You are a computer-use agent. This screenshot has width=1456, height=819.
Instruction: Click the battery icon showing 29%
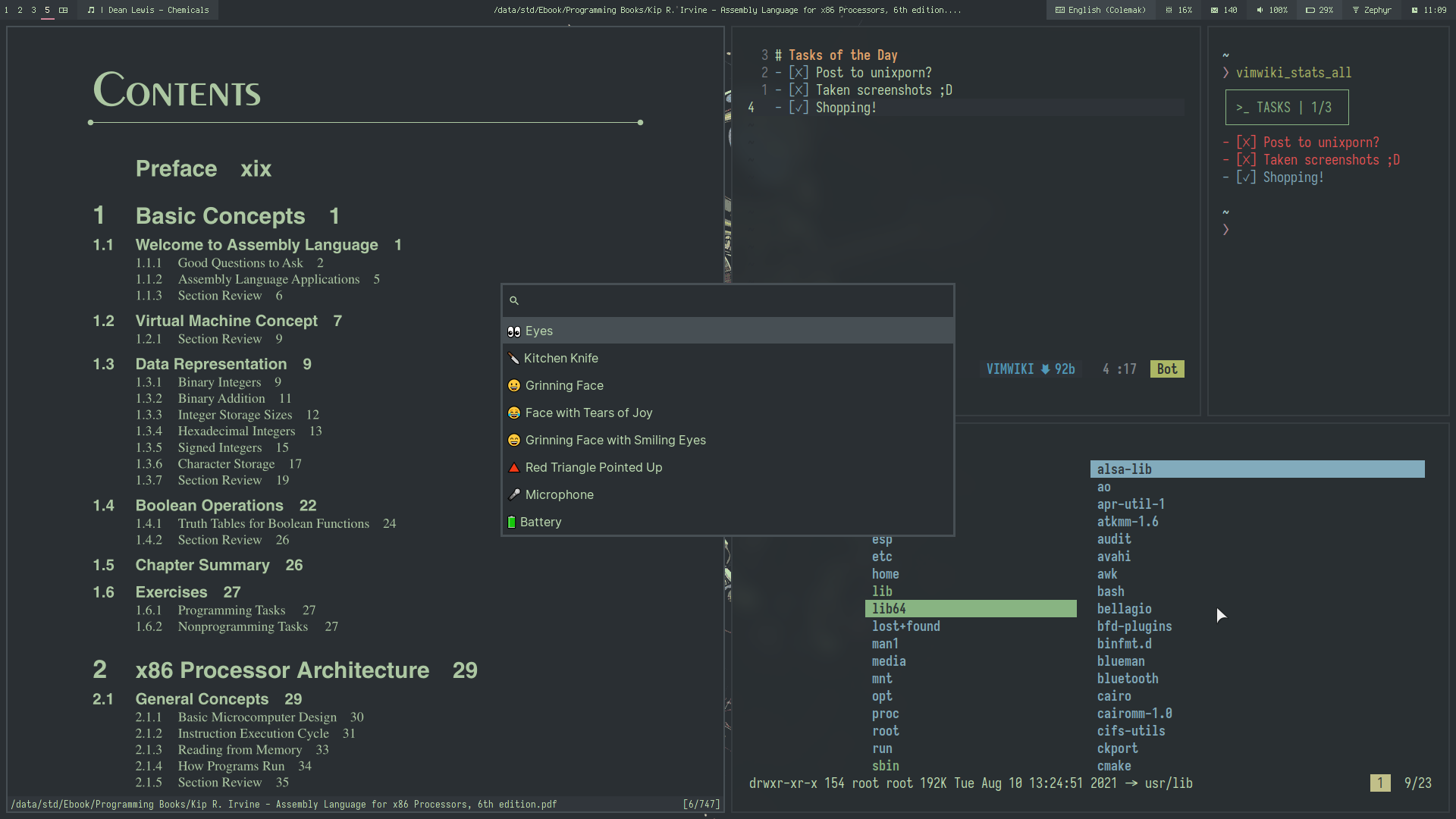(x=1310, y=10)
